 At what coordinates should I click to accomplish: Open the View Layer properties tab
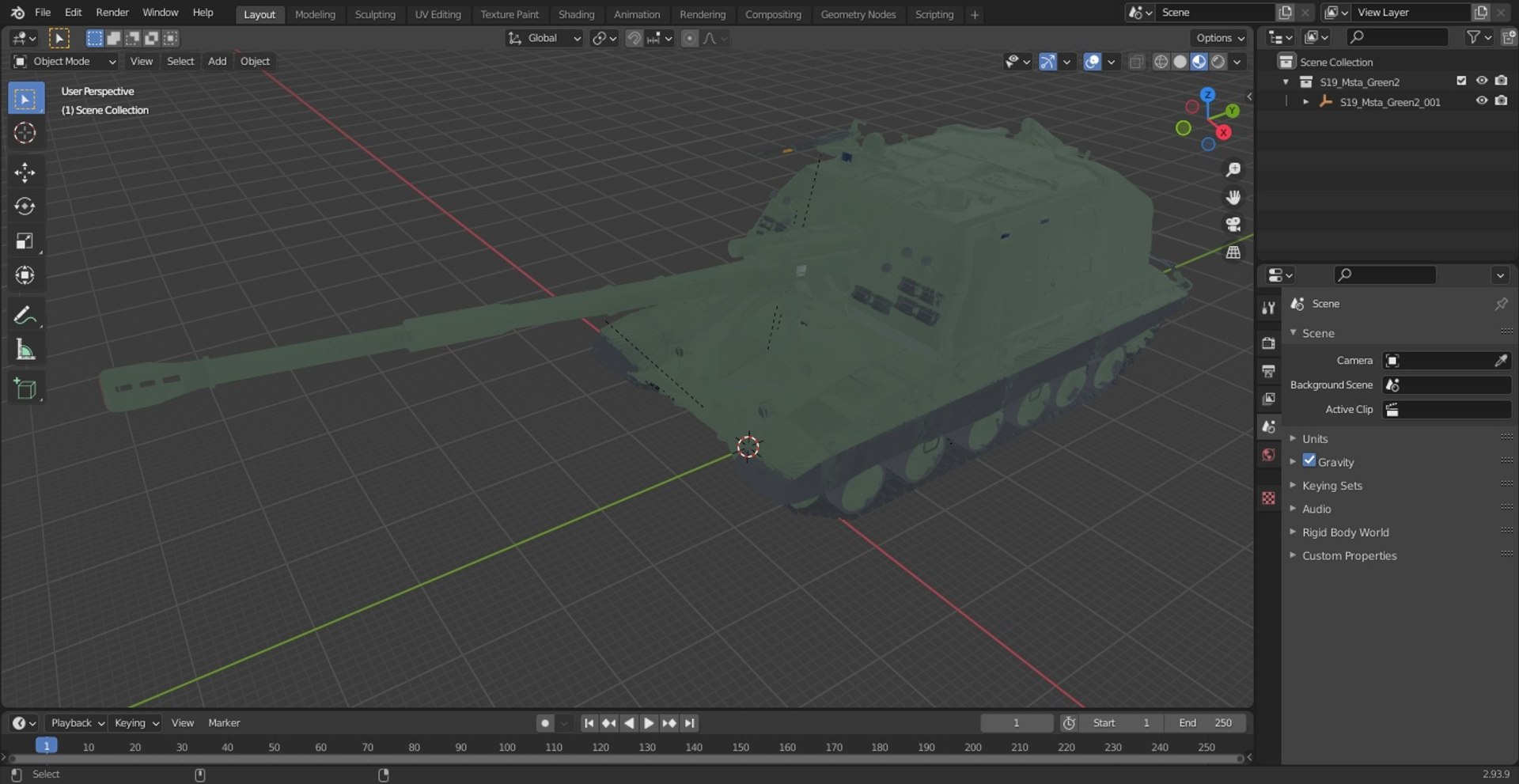point(1269,399)
